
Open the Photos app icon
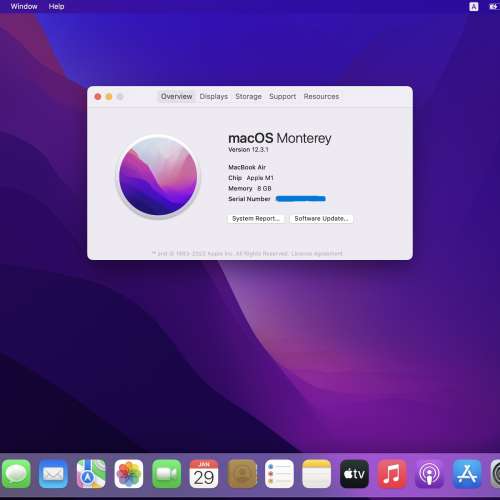129,474
